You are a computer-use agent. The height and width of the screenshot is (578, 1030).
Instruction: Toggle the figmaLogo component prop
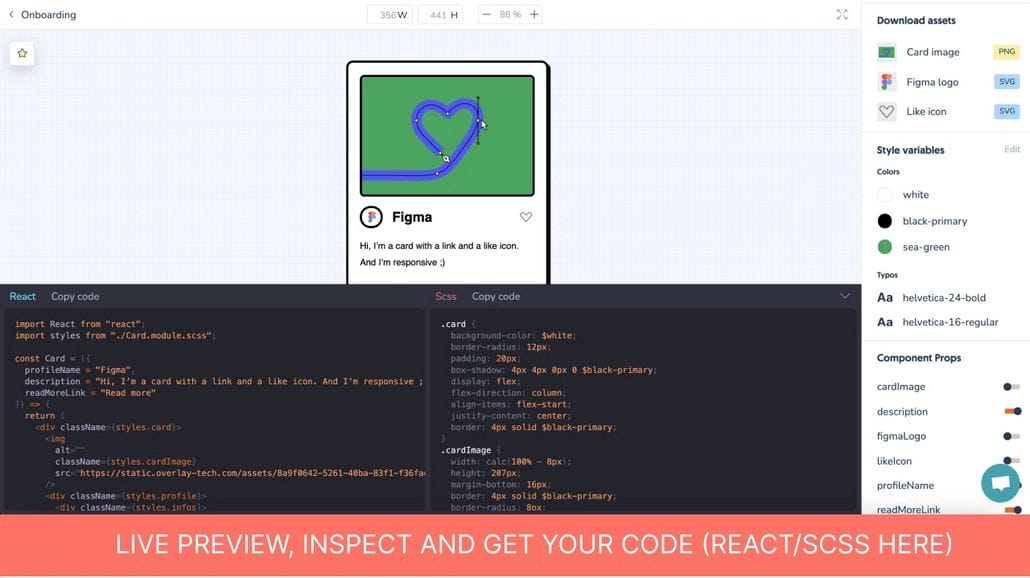point(1012,436)
